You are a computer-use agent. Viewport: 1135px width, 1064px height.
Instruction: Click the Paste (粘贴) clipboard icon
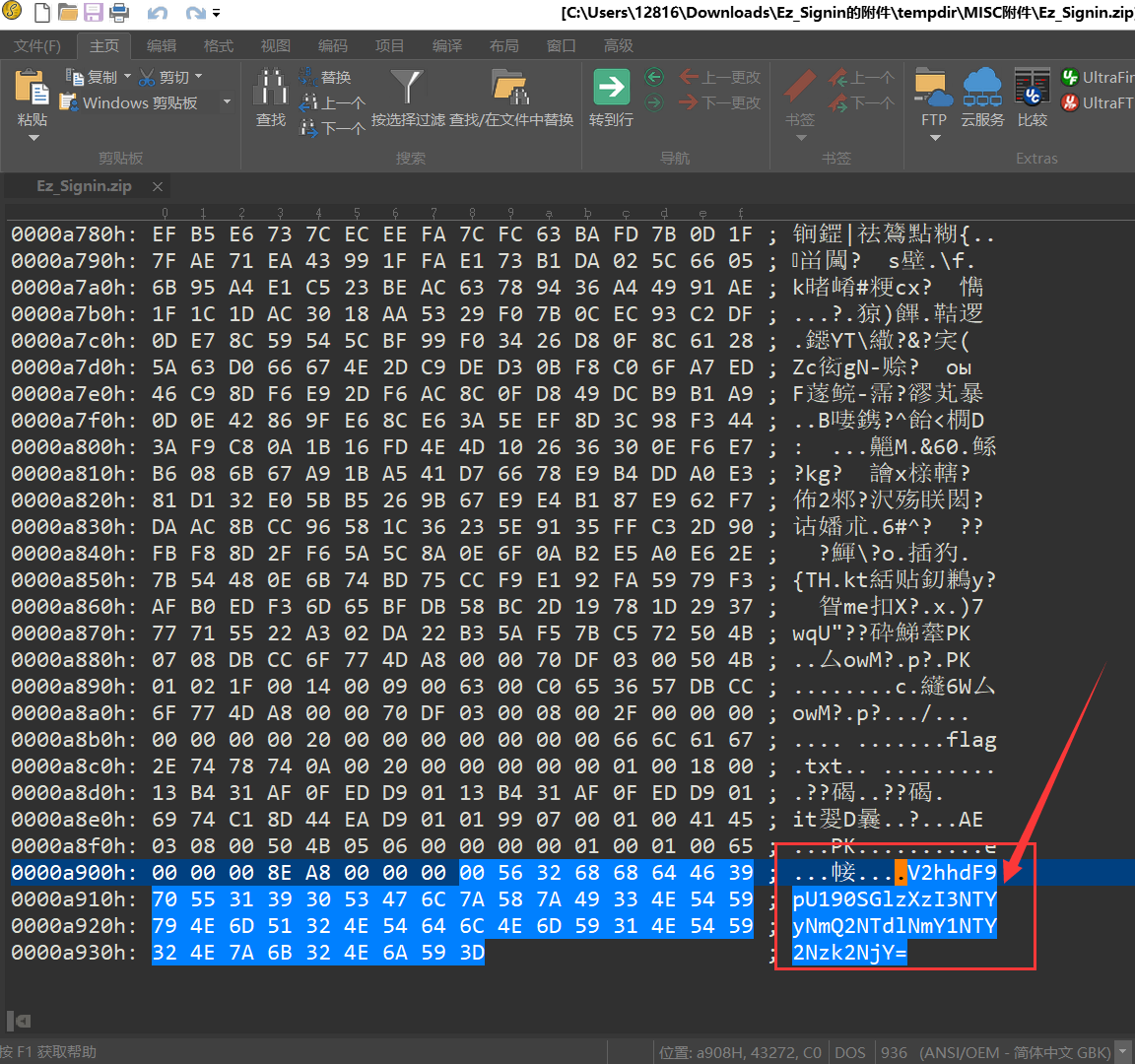click(x=32, y=89)
